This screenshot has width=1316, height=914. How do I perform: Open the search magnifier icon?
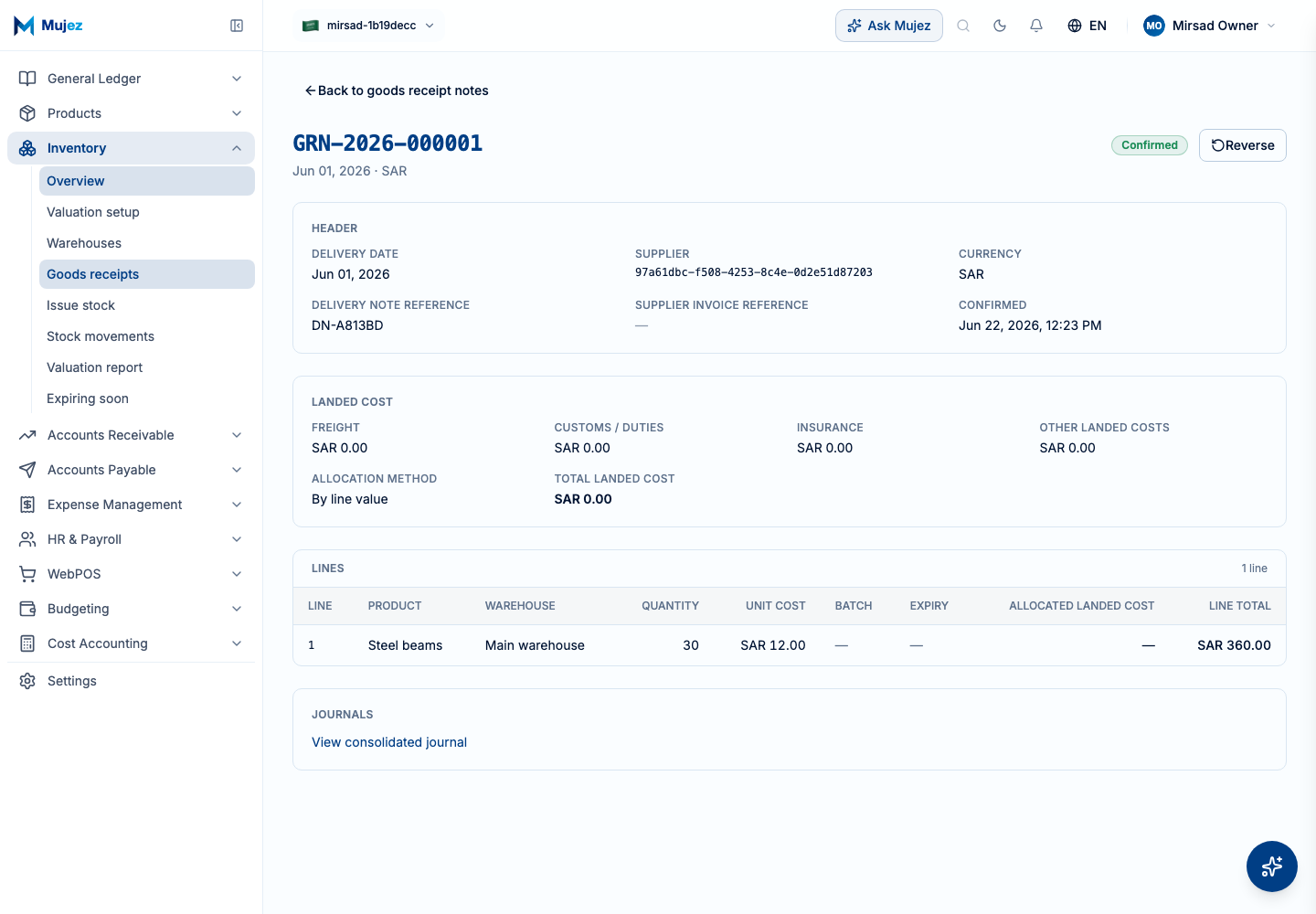click(963, 26)
